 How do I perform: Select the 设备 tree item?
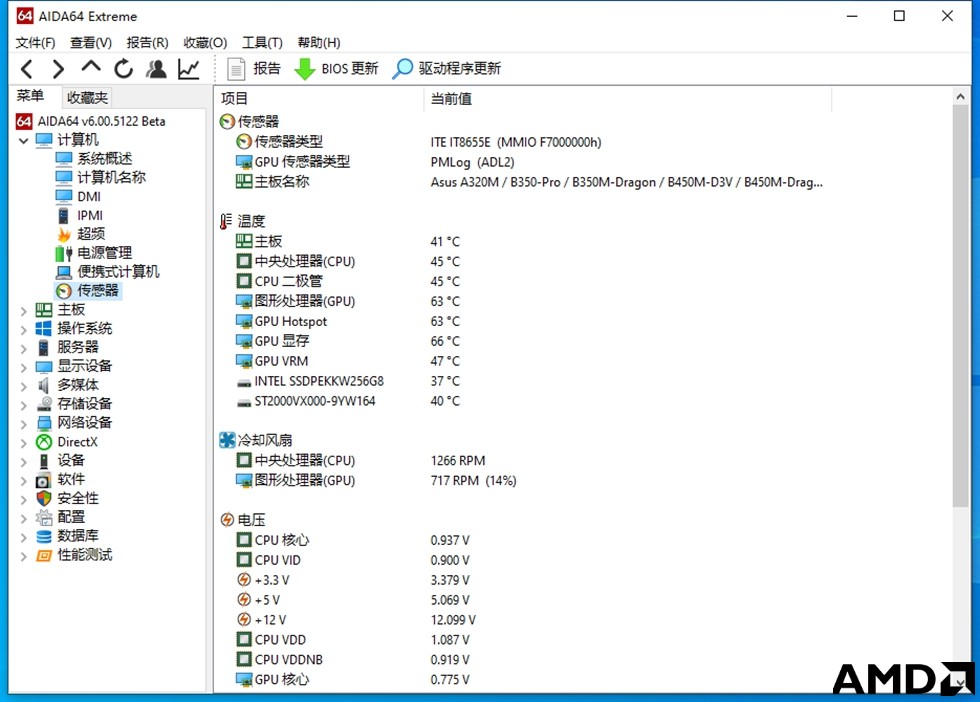[x=71, y=461]
